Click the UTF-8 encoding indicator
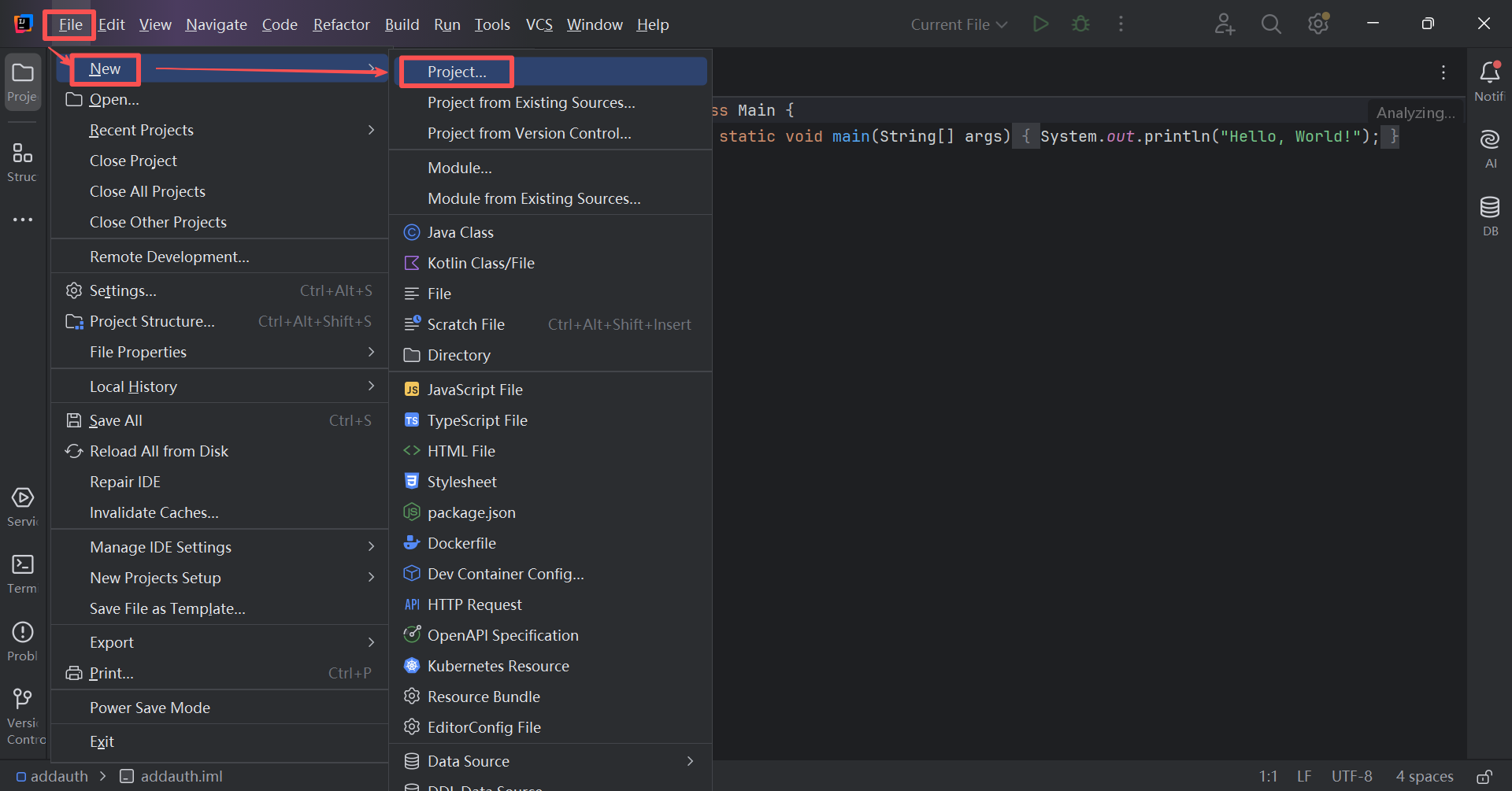Image resolution: width=1512 pixels, height=791 pixels. tap(1351, 776)
